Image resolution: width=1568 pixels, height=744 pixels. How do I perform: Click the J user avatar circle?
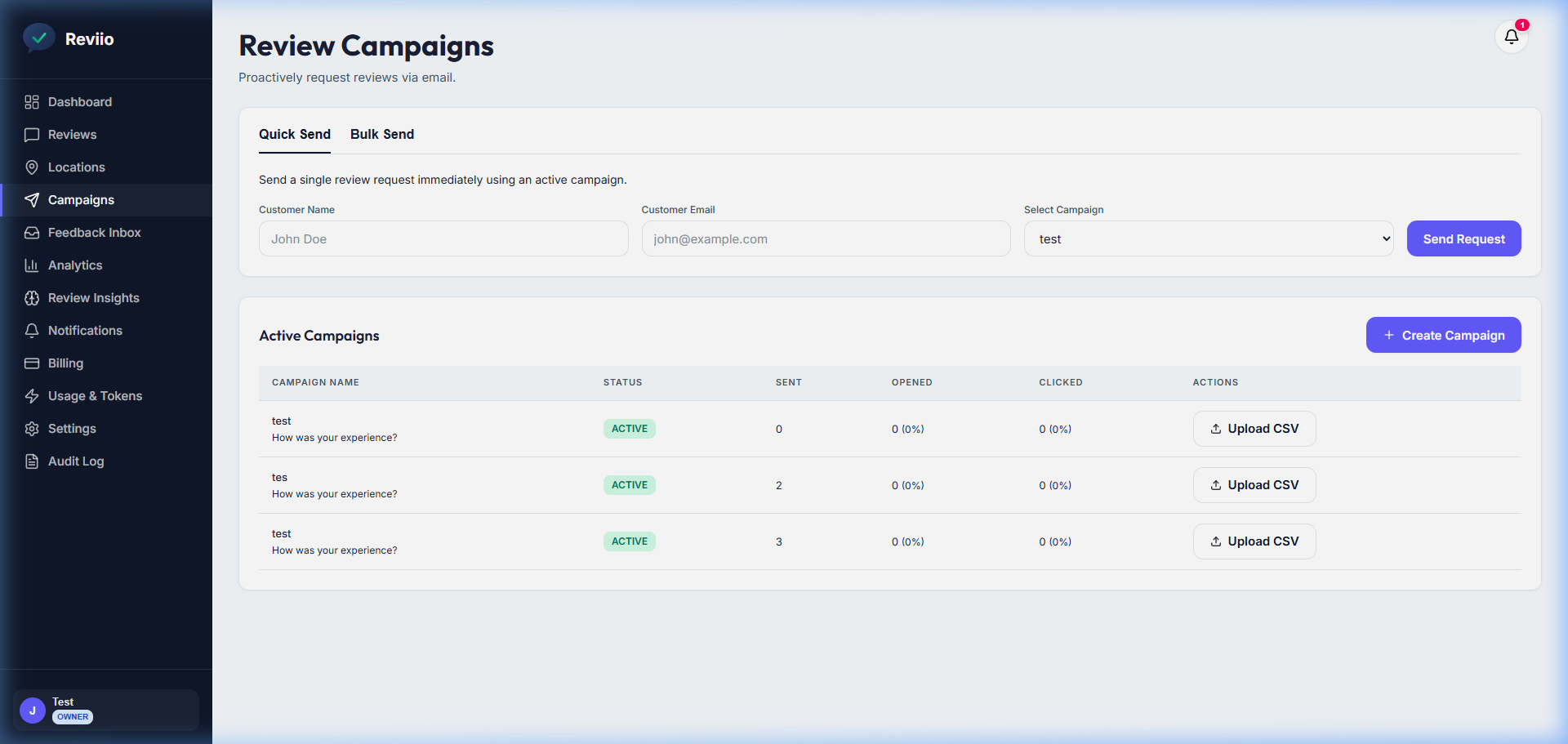[33, 711]
